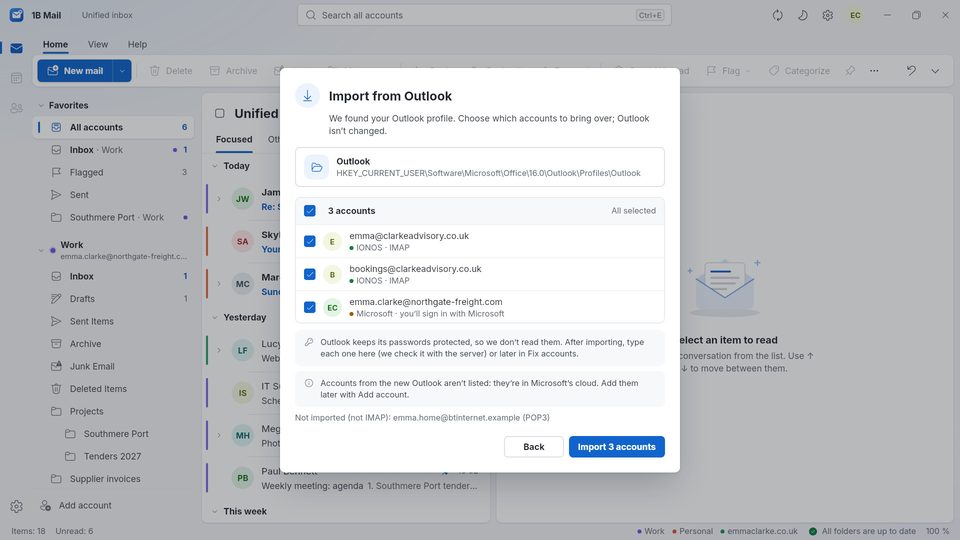Click Import 3 accounts button
The width and height of the screenshot is (960, 540).
[617, 447]
